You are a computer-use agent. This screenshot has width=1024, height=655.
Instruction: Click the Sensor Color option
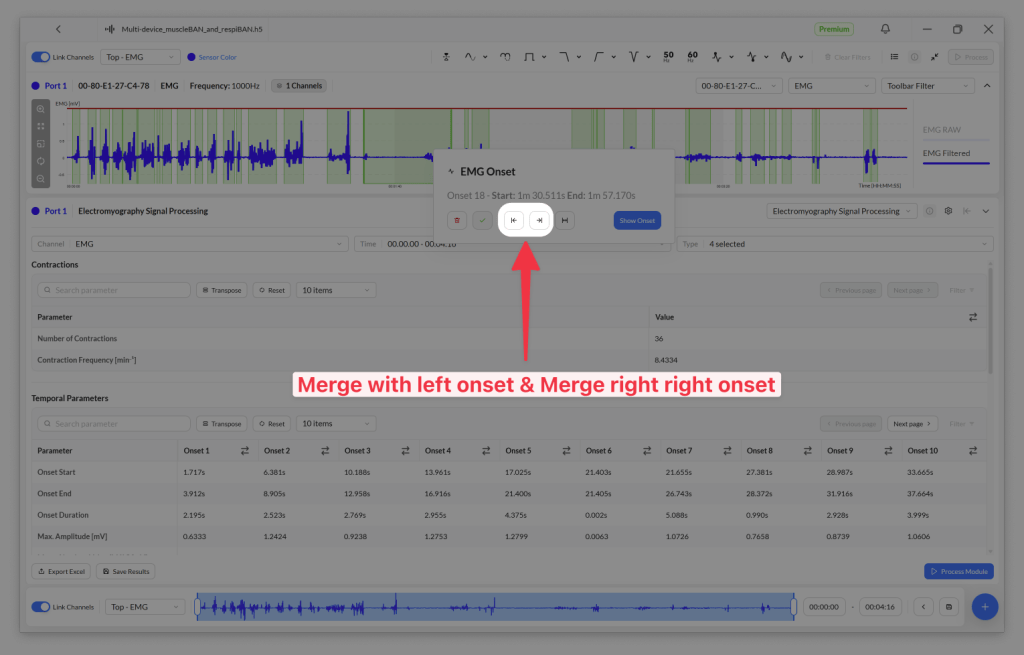212,57
